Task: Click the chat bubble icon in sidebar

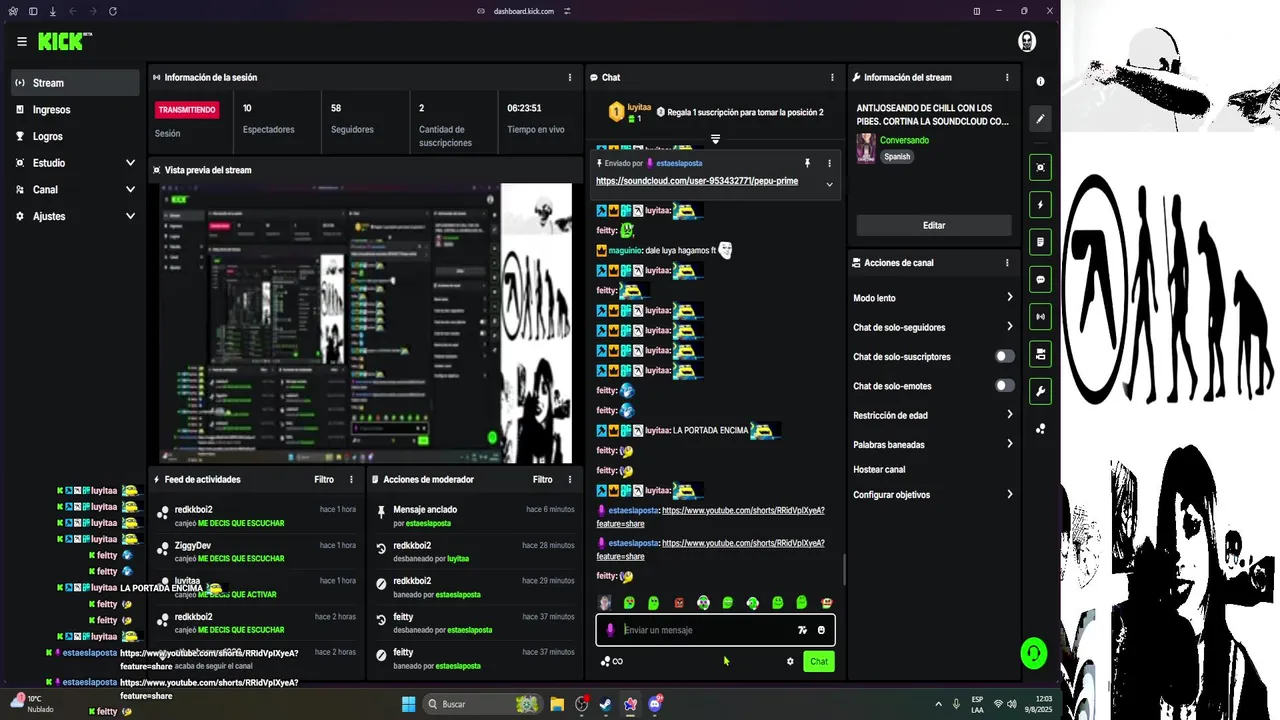Action: (1040, 280)
